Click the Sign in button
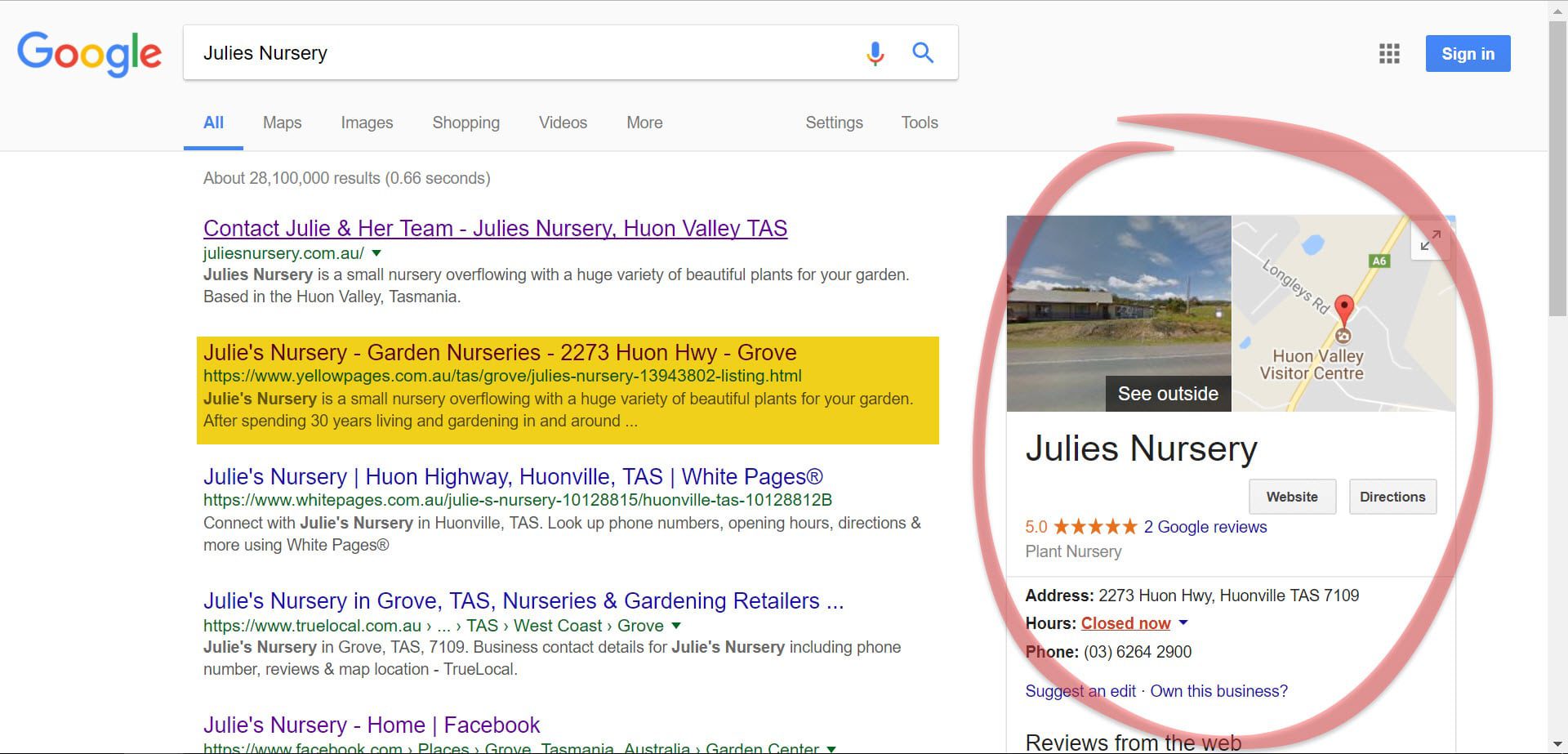 click(x=1468, y=54)
